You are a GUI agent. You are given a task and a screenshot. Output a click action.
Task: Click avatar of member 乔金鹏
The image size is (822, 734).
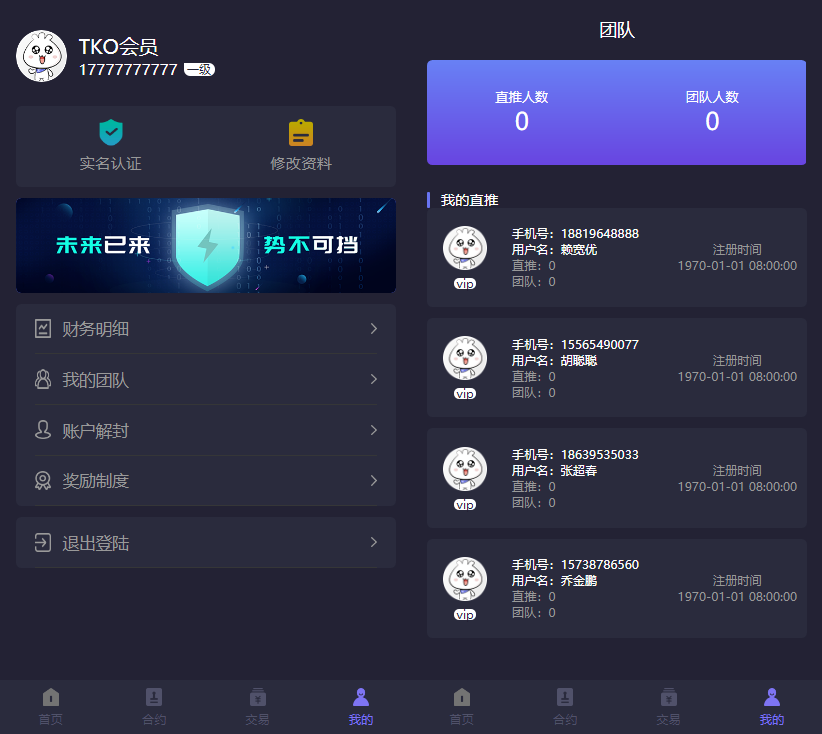pyautogui.click(x=465, y=579)
